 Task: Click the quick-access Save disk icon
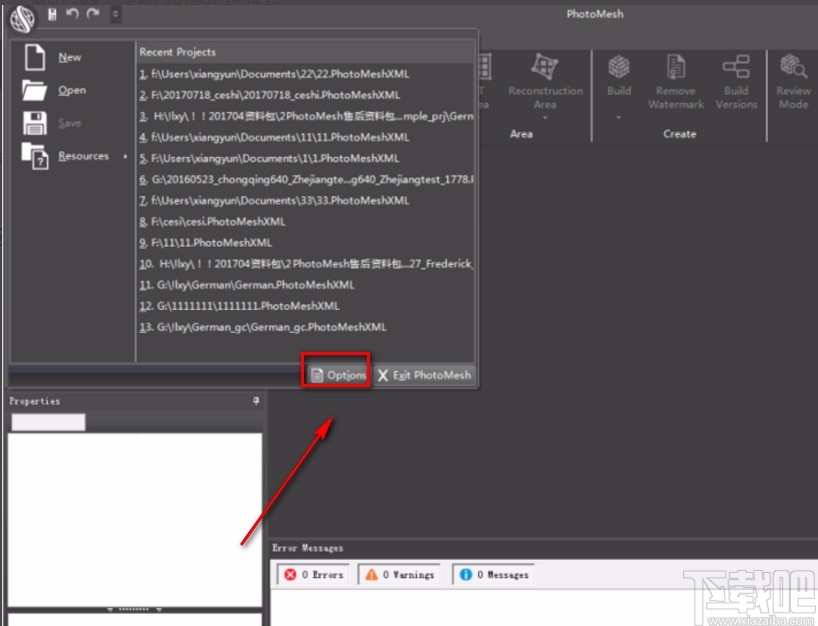coord(52,14)
